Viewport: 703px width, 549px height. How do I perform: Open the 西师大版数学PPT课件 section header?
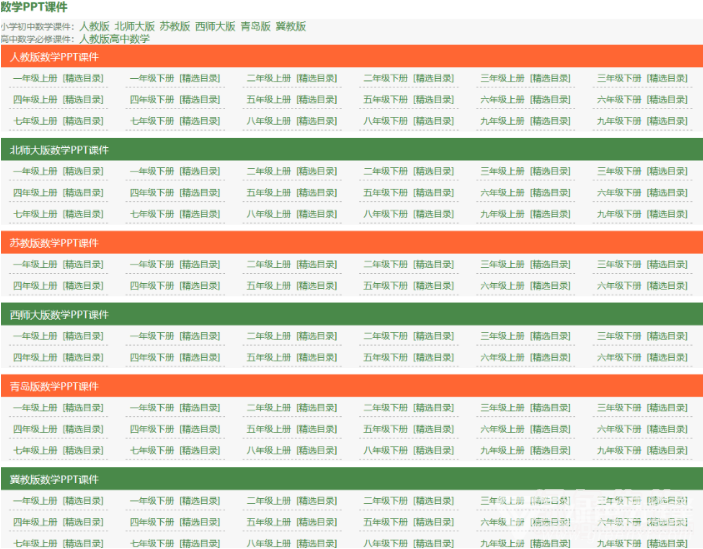tap(59, 315)
